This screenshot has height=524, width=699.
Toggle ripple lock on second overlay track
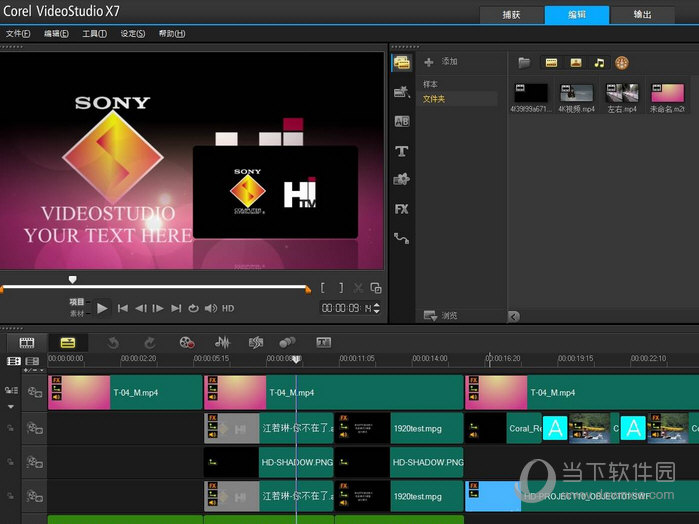[x=10, y=462]
